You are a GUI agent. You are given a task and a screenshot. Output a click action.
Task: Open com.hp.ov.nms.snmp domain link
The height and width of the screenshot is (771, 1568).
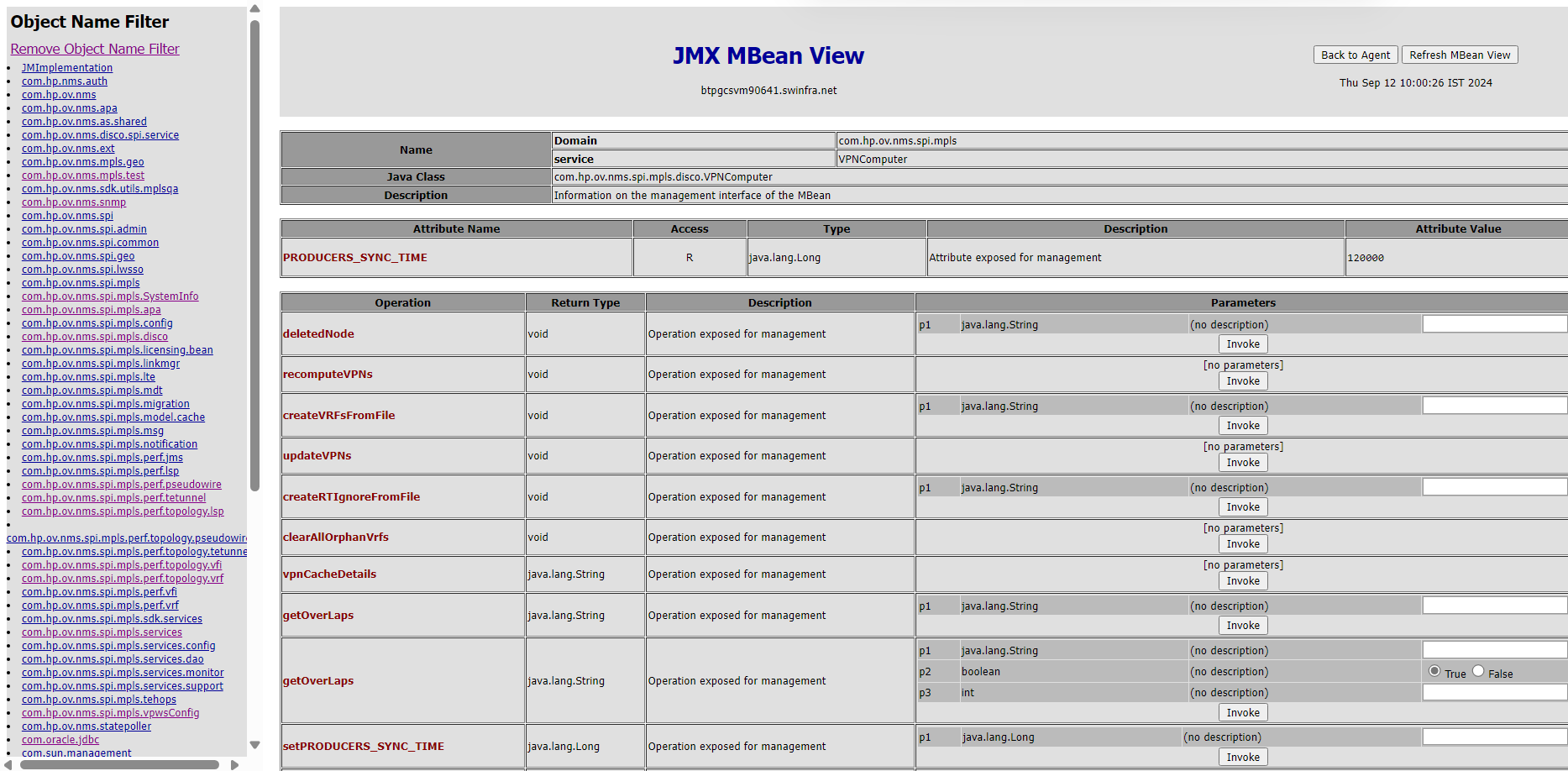coord(74,202)
